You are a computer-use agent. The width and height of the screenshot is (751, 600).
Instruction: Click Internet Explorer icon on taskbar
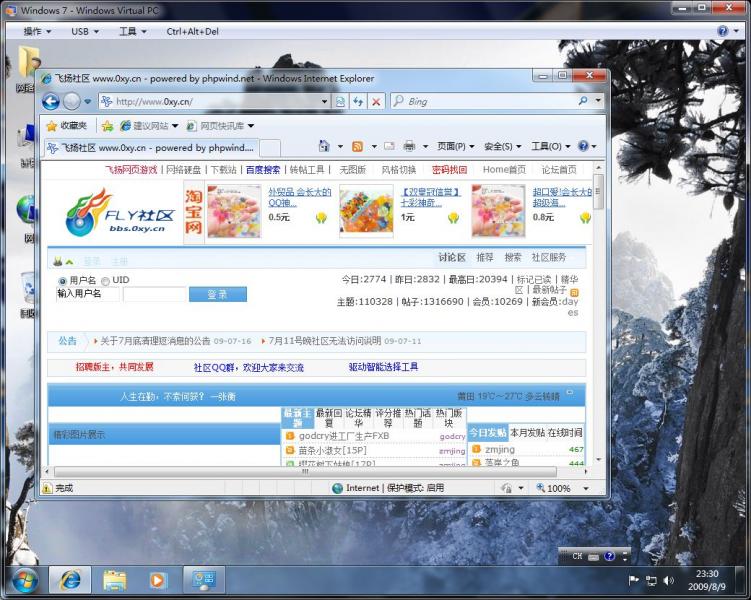point(70,581)
